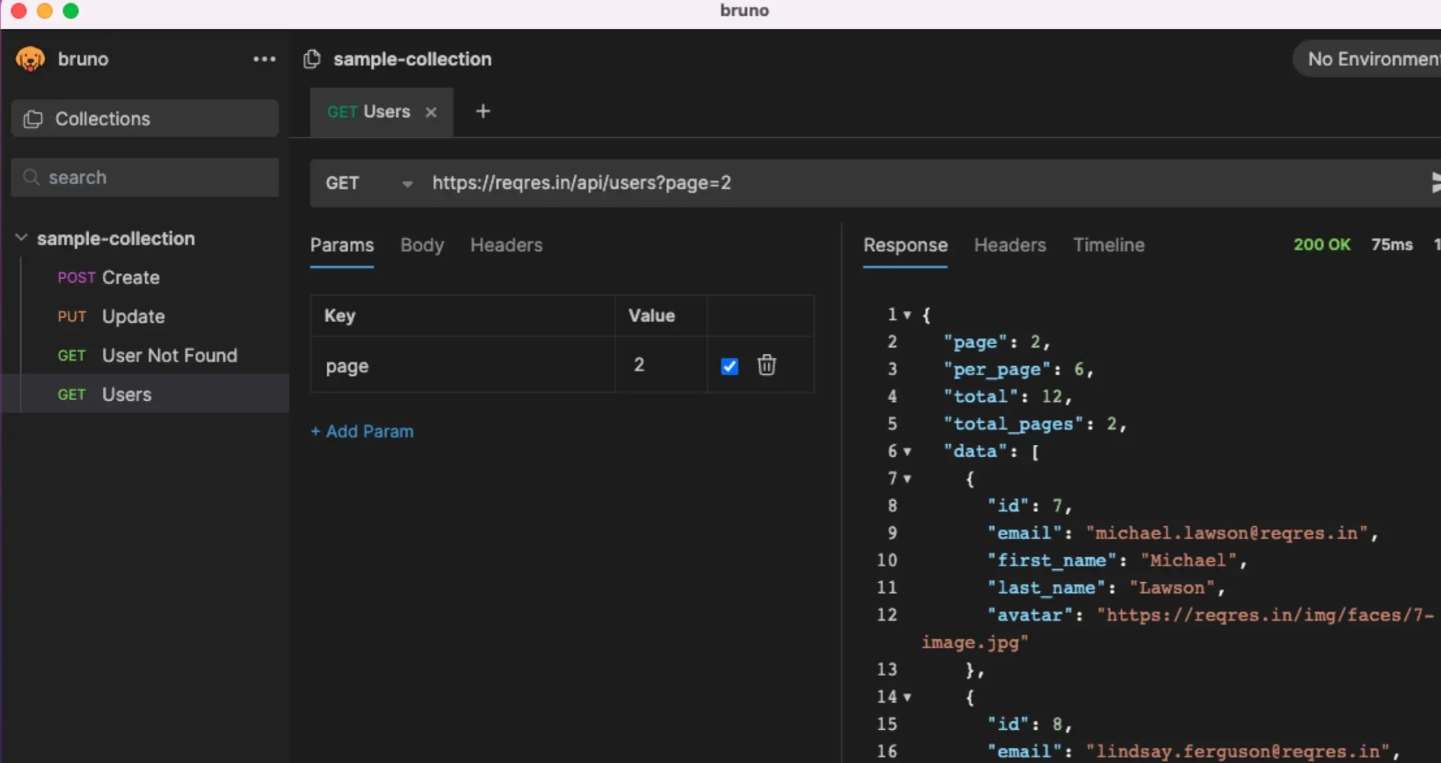The image size is (1441, 763).
Task: Click the bruno dog logo icon
Action: click(x=30, y=59)
